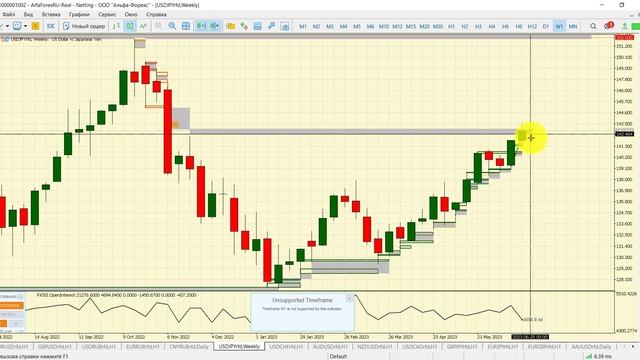Switch chart to candlestick mode

tap(130, 26)
